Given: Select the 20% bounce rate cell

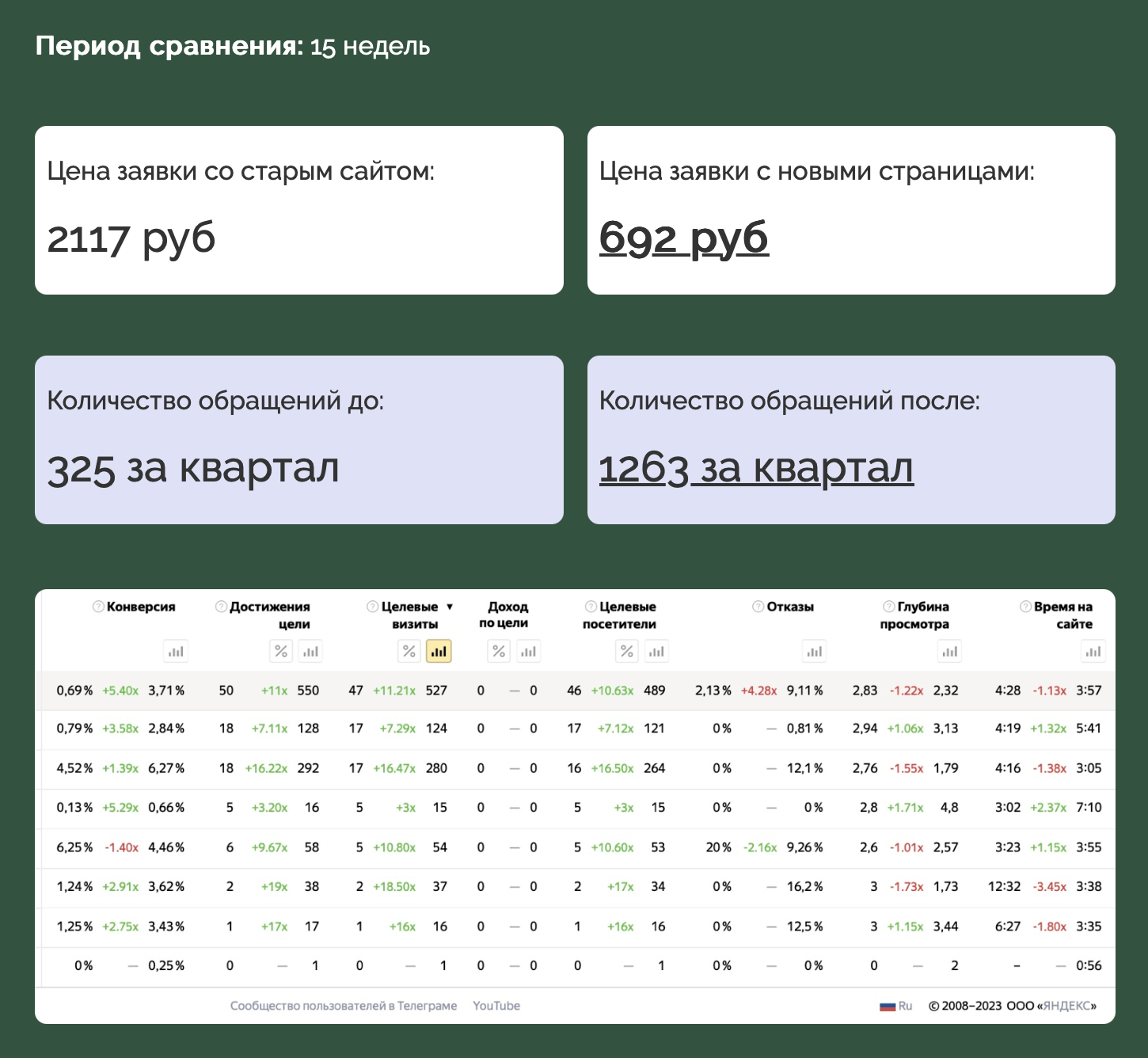Looking at the screenshot, I should 719,847.
